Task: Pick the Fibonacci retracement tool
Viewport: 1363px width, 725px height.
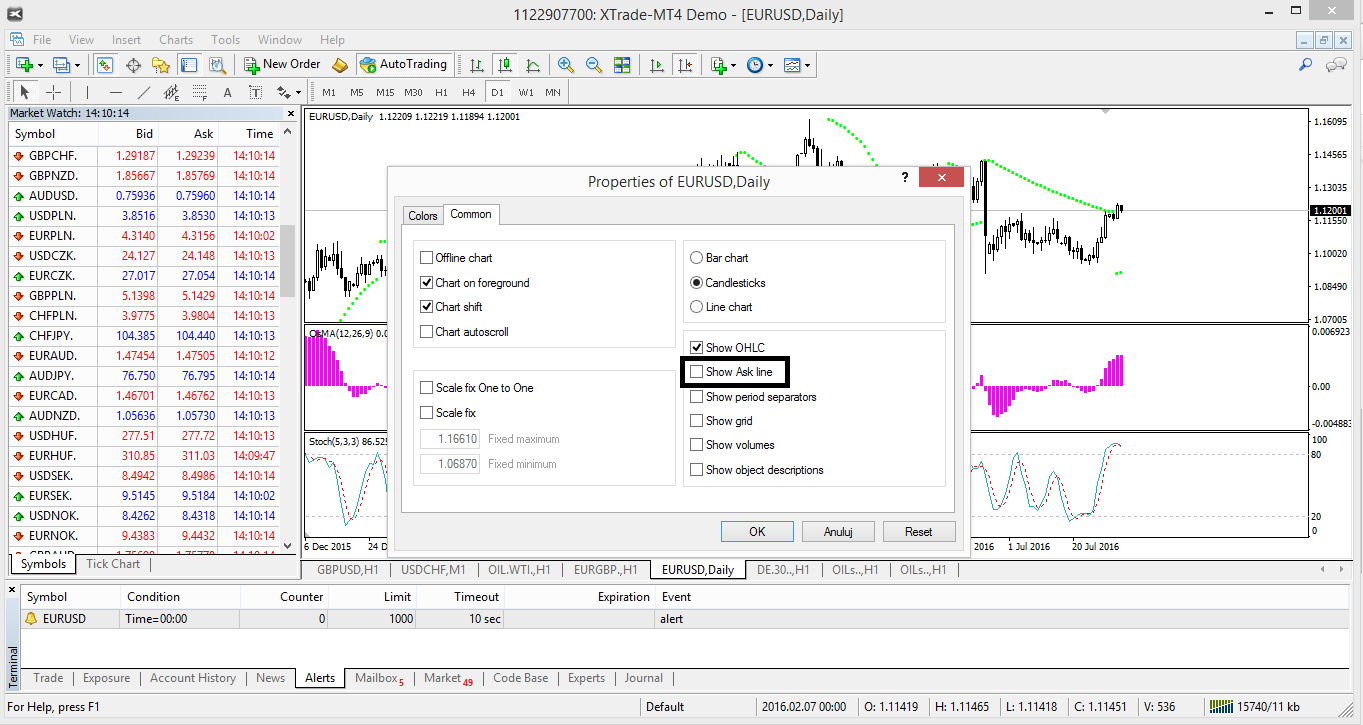Action: pos(199,93)
